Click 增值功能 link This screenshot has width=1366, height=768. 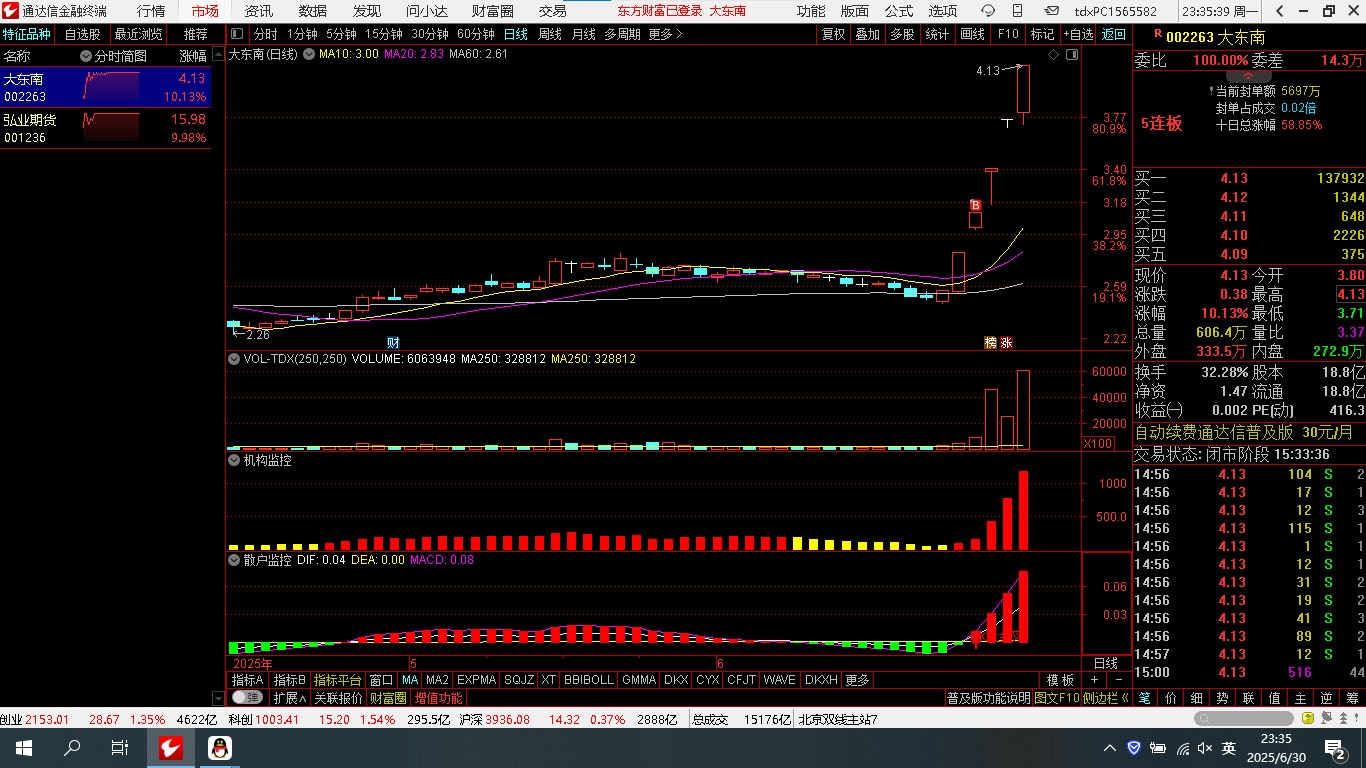(439, 698)
